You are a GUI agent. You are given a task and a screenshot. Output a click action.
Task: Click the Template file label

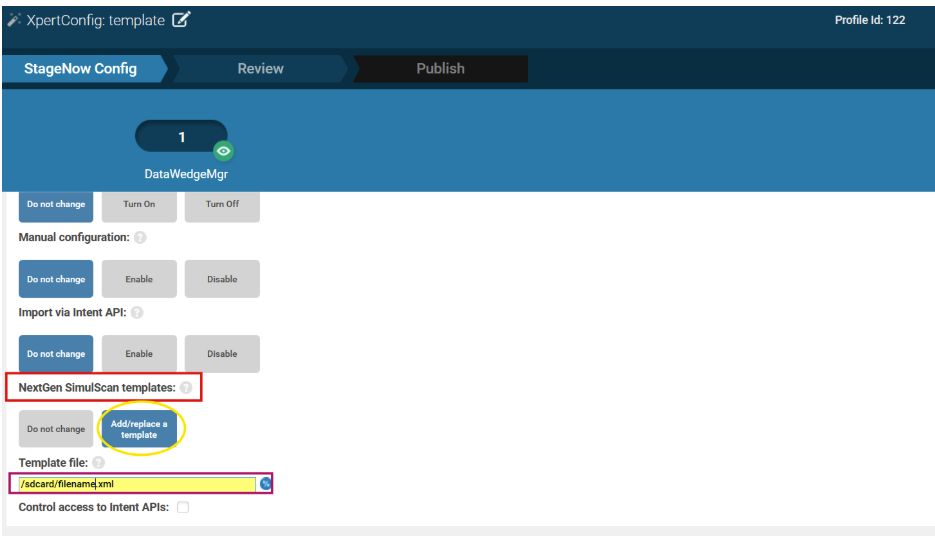coord(53,463)
